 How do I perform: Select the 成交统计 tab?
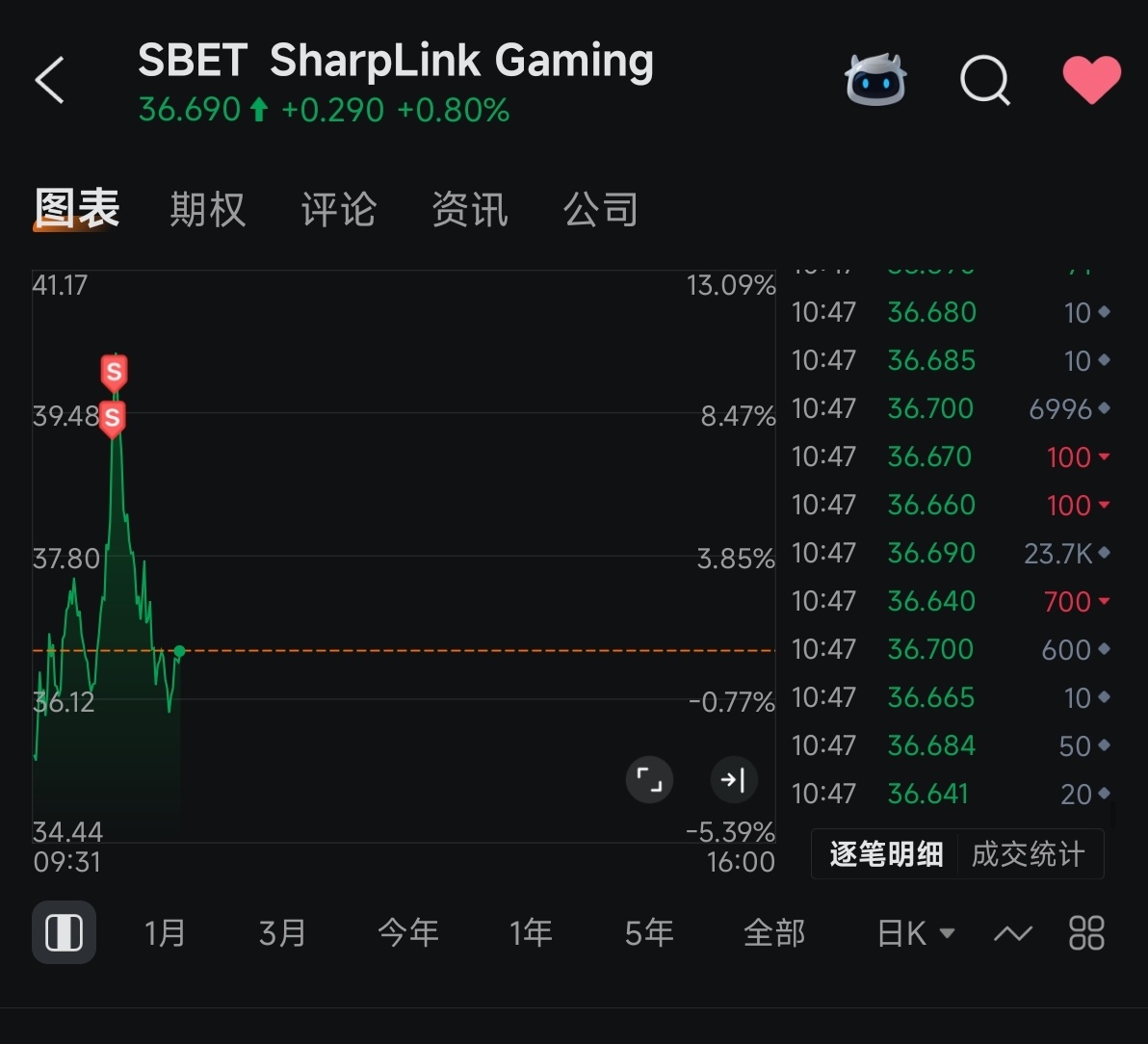click(1028, 854)
